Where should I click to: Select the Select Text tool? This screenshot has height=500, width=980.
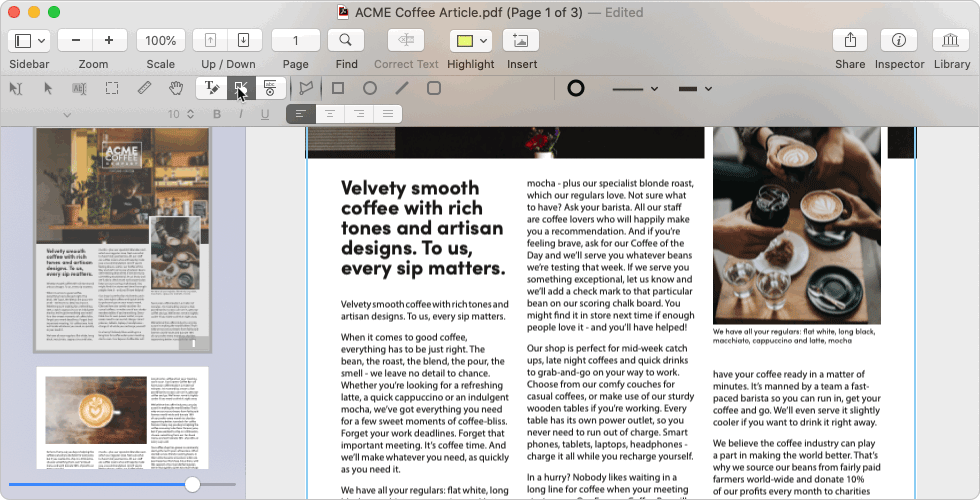[x=16, y=89]
